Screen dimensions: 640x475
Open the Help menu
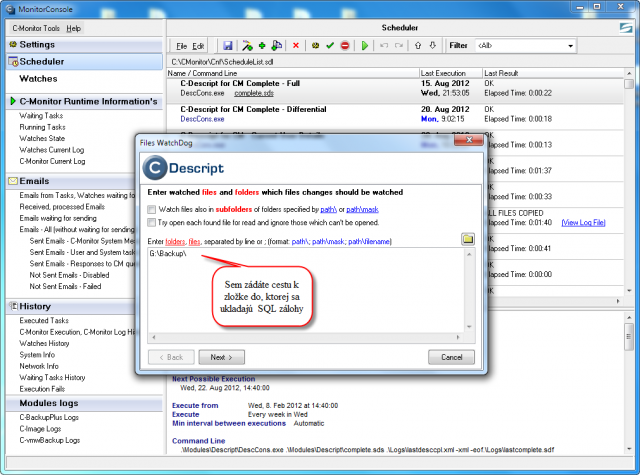tap(73, 28)
